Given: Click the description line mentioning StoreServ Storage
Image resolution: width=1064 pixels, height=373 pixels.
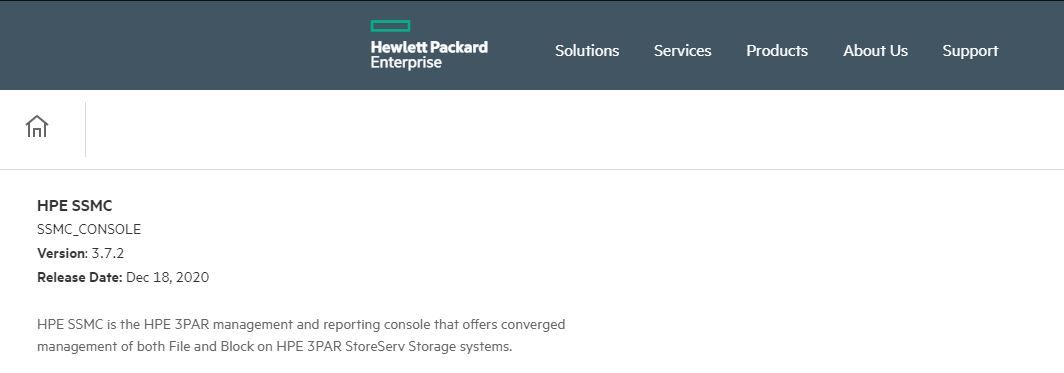Looking at the screenshot, I should [274, 347].
